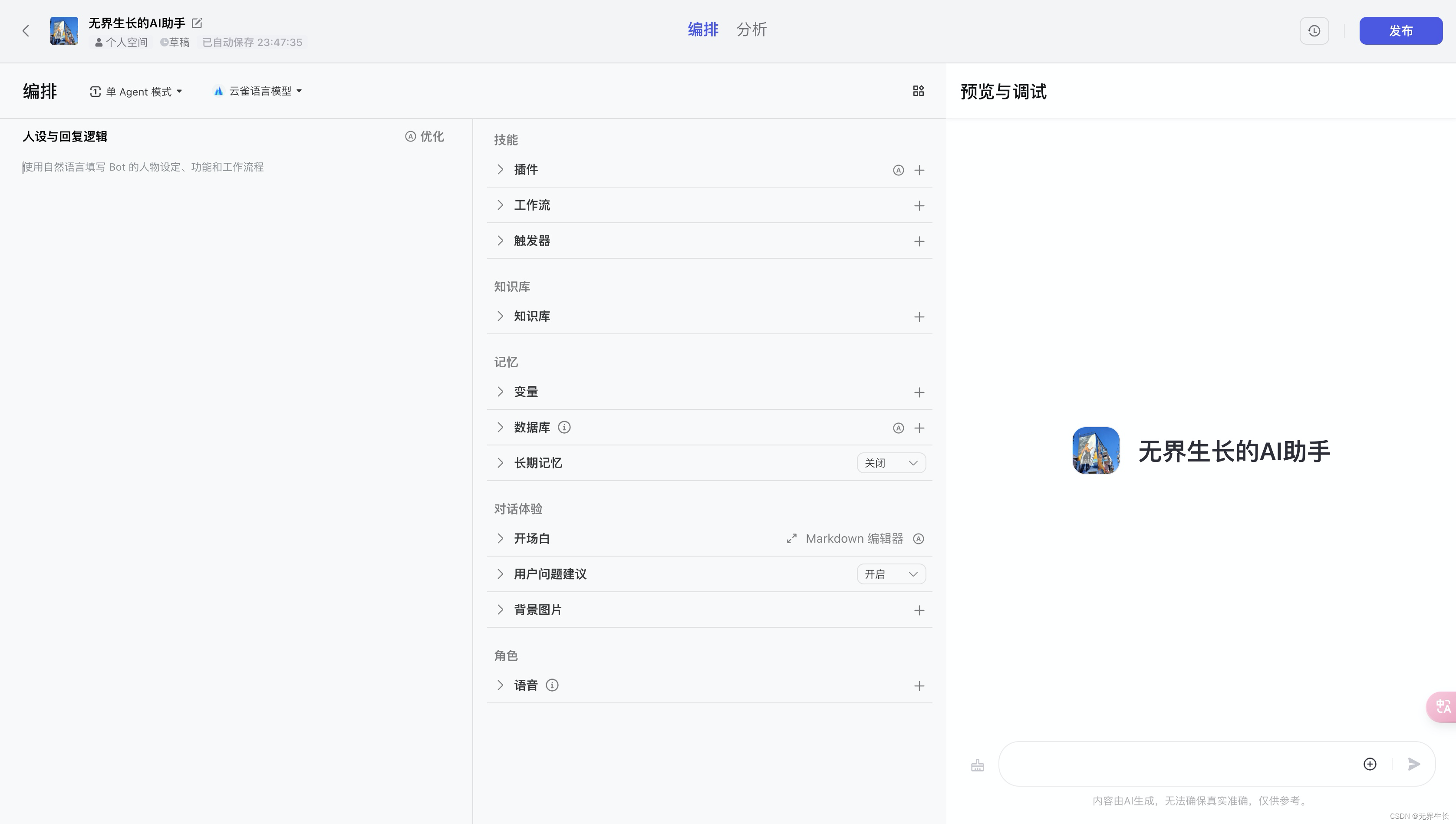
Task: Click the plus icon to add 插件
Action: (x=919, y=170)
